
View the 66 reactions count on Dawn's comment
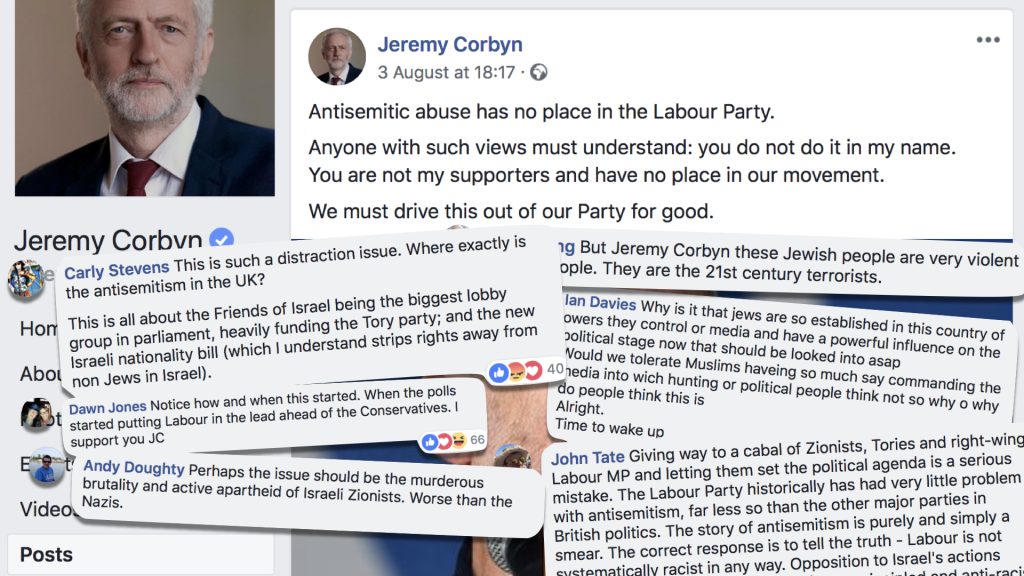coord(477,440)
